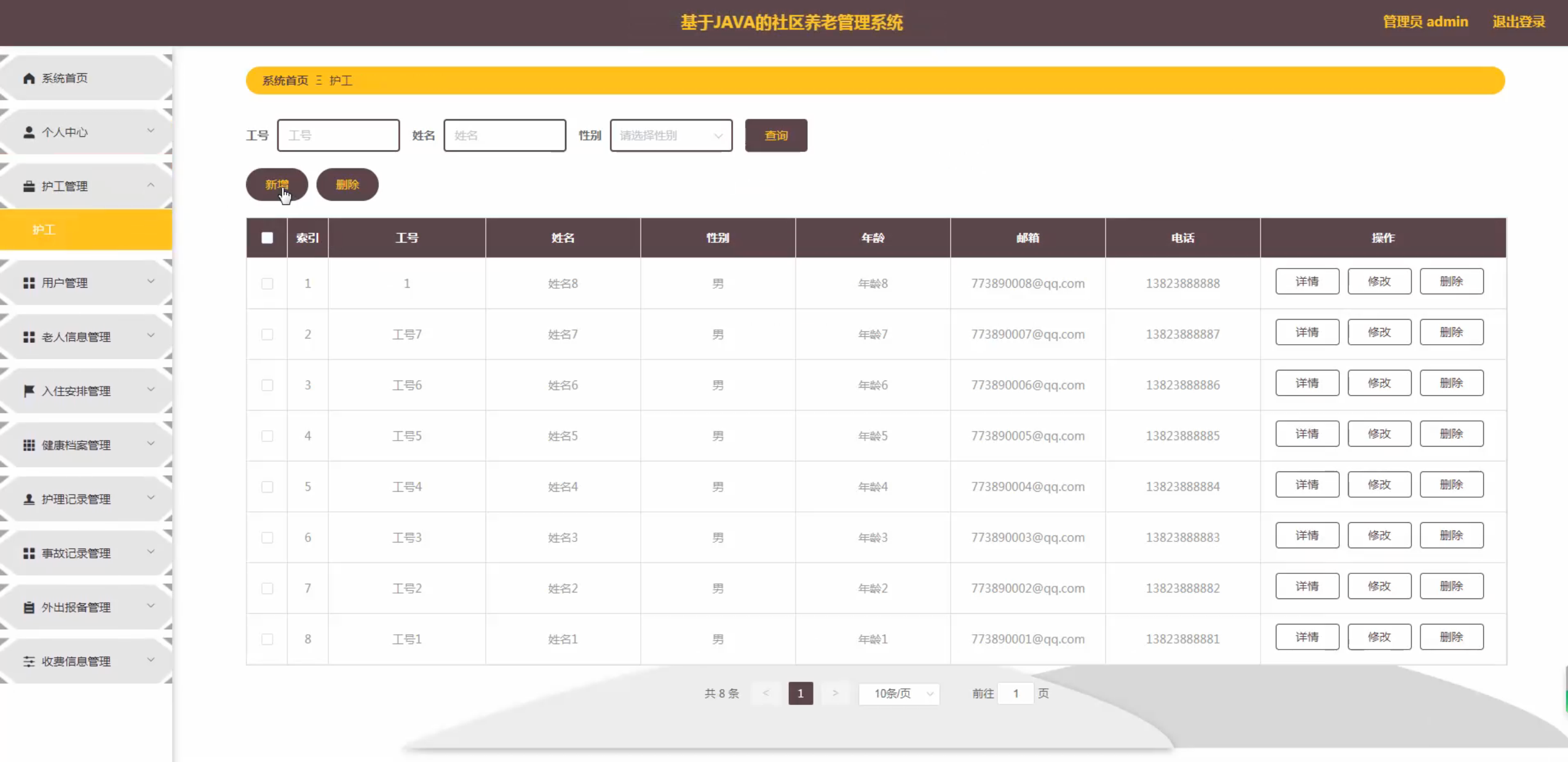Collapse 护工管理 menu chevron

151,185
